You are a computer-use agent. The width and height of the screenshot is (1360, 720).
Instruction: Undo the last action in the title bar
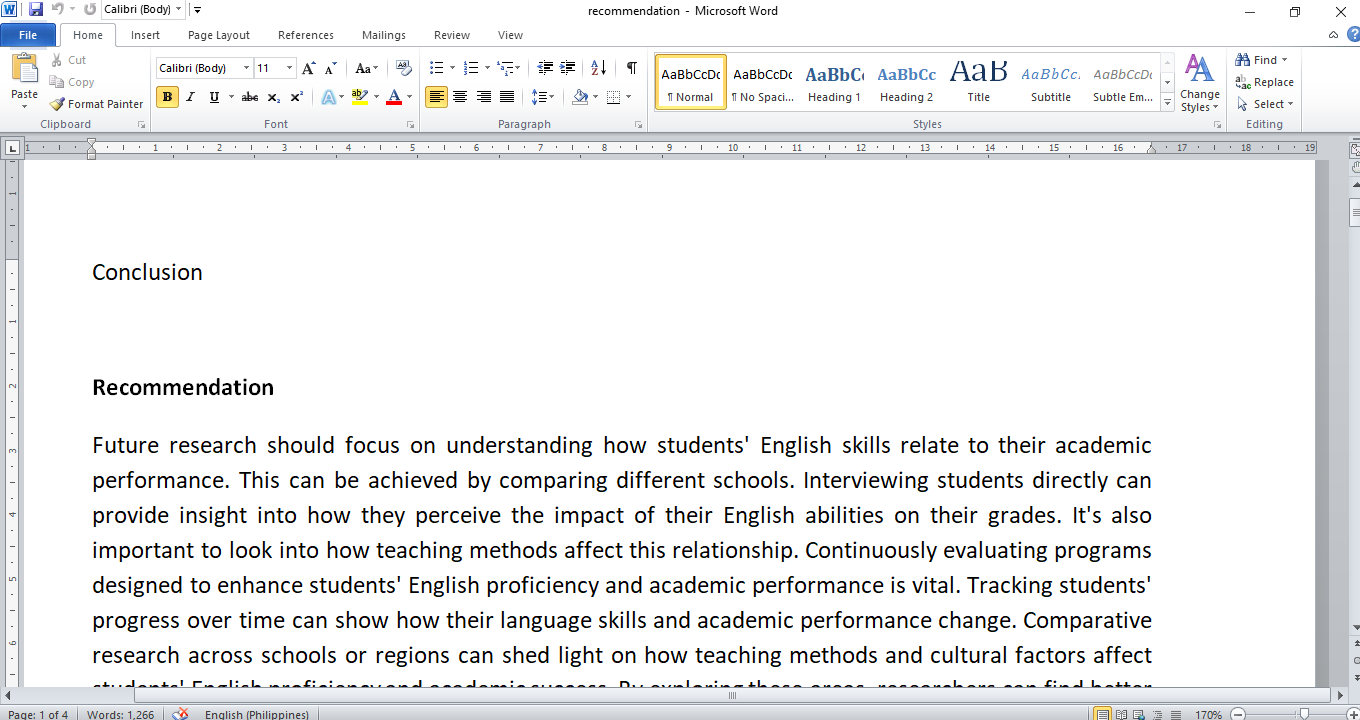tap(57, 10)
